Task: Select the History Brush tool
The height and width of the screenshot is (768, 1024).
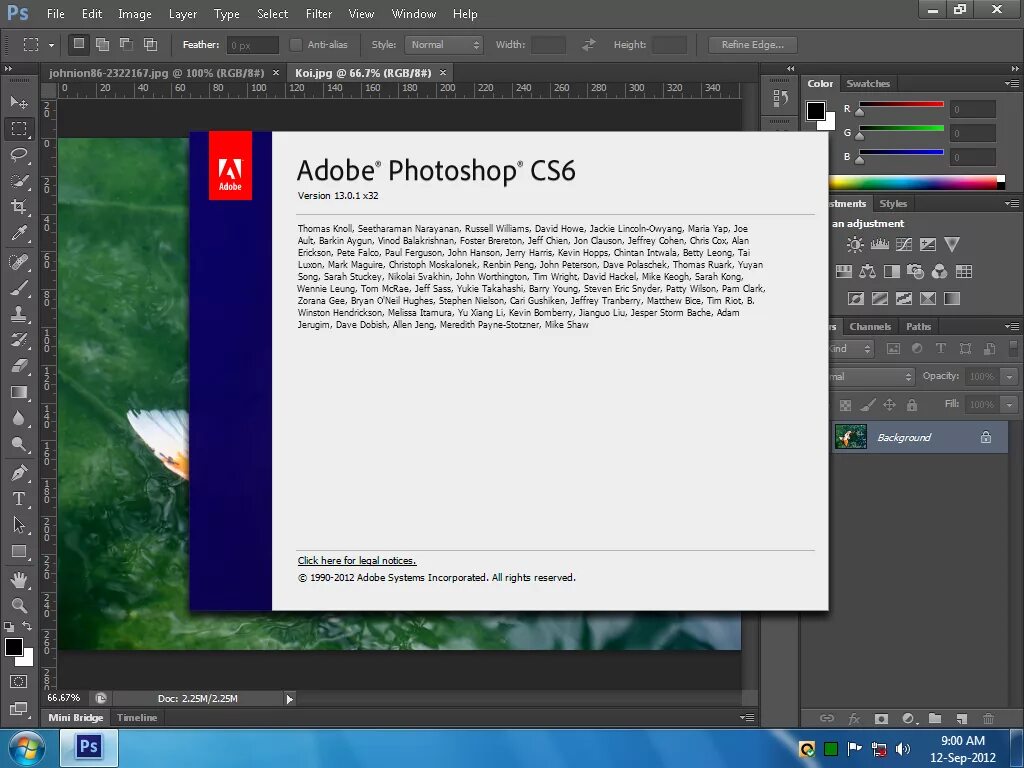Action: tap(19, 340)
